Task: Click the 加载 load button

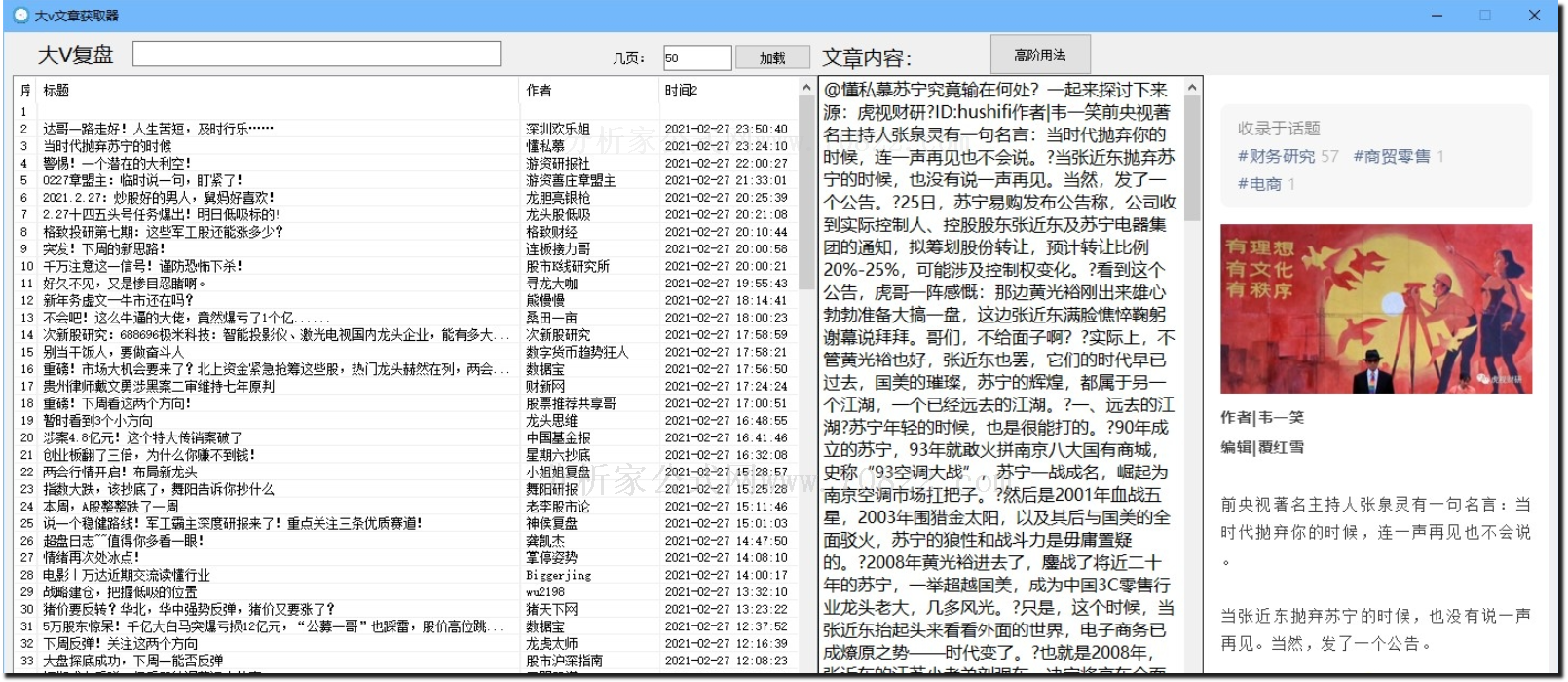Action: pos(772,58)
